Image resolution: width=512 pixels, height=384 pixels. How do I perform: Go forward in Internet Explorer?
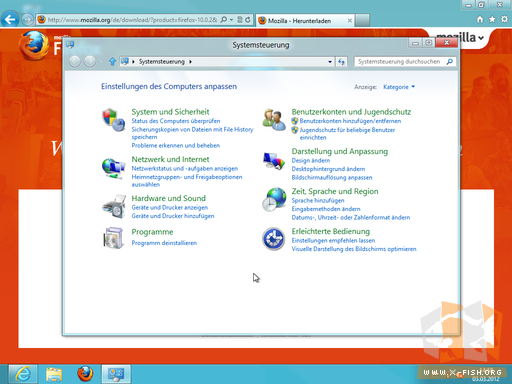coord(28,20)
